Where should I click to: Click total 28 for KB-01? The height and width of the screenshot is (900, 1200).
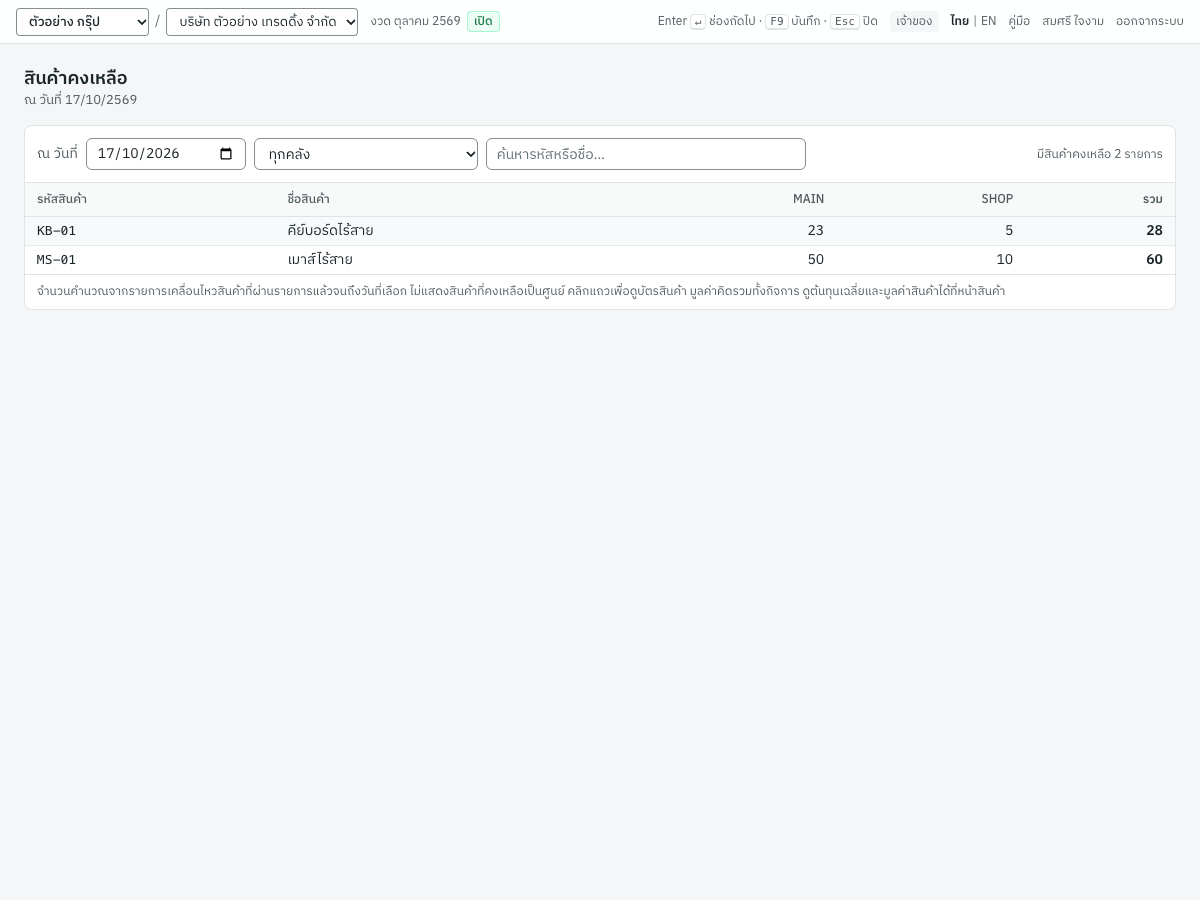tap(1154, 231)
